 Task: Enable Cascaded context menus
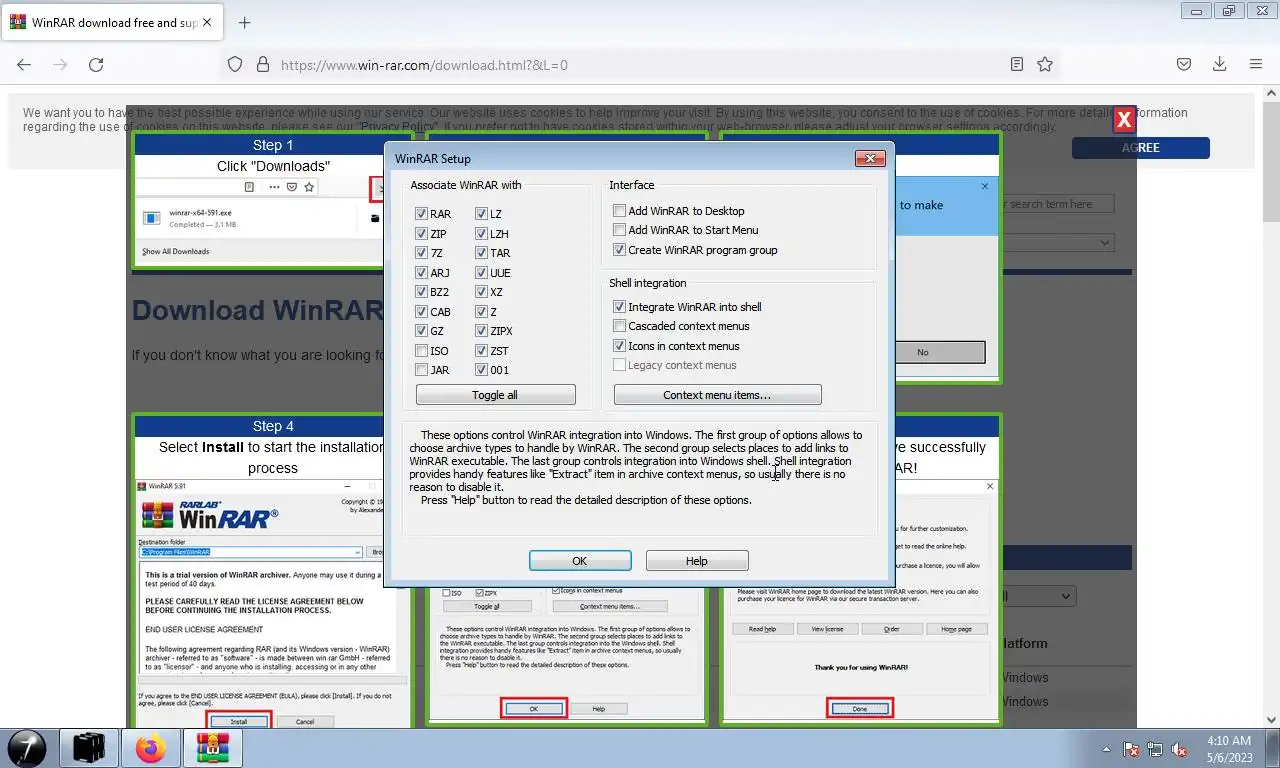click(x=620, y=326)
